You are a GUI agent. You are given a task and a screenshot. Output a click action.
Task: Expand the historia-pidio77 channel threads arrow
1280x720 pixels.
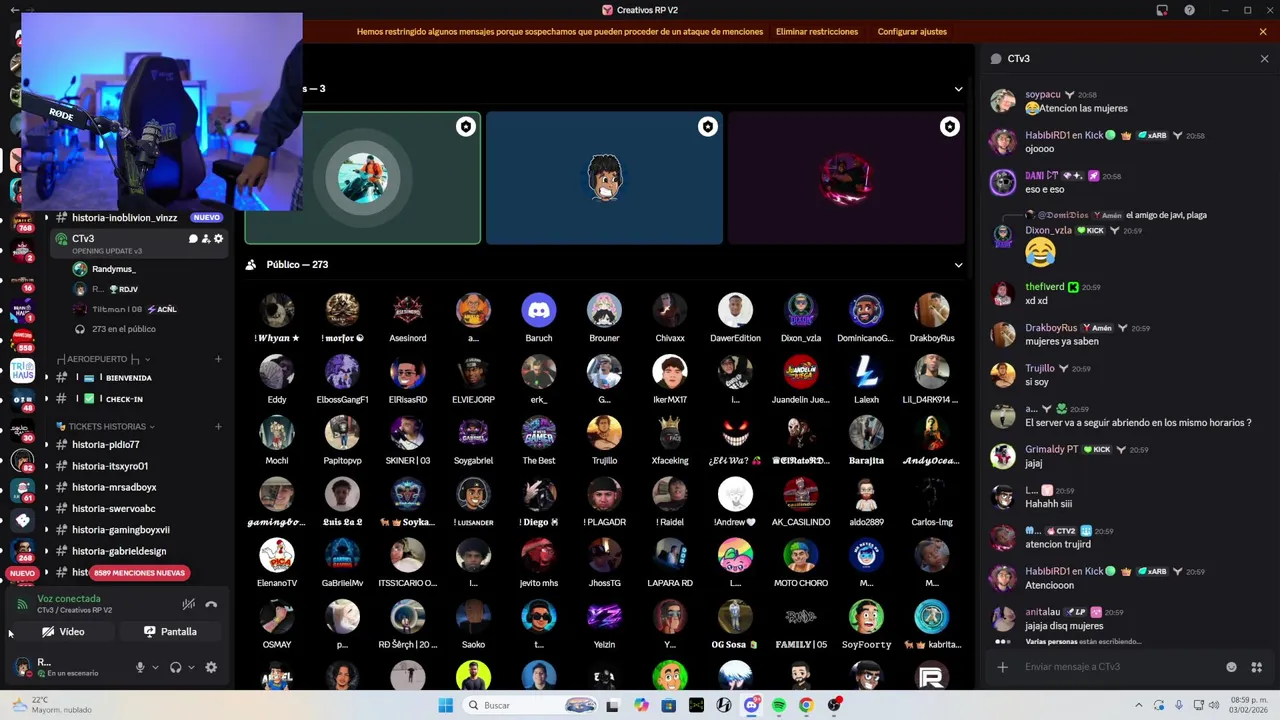(46, 445)
